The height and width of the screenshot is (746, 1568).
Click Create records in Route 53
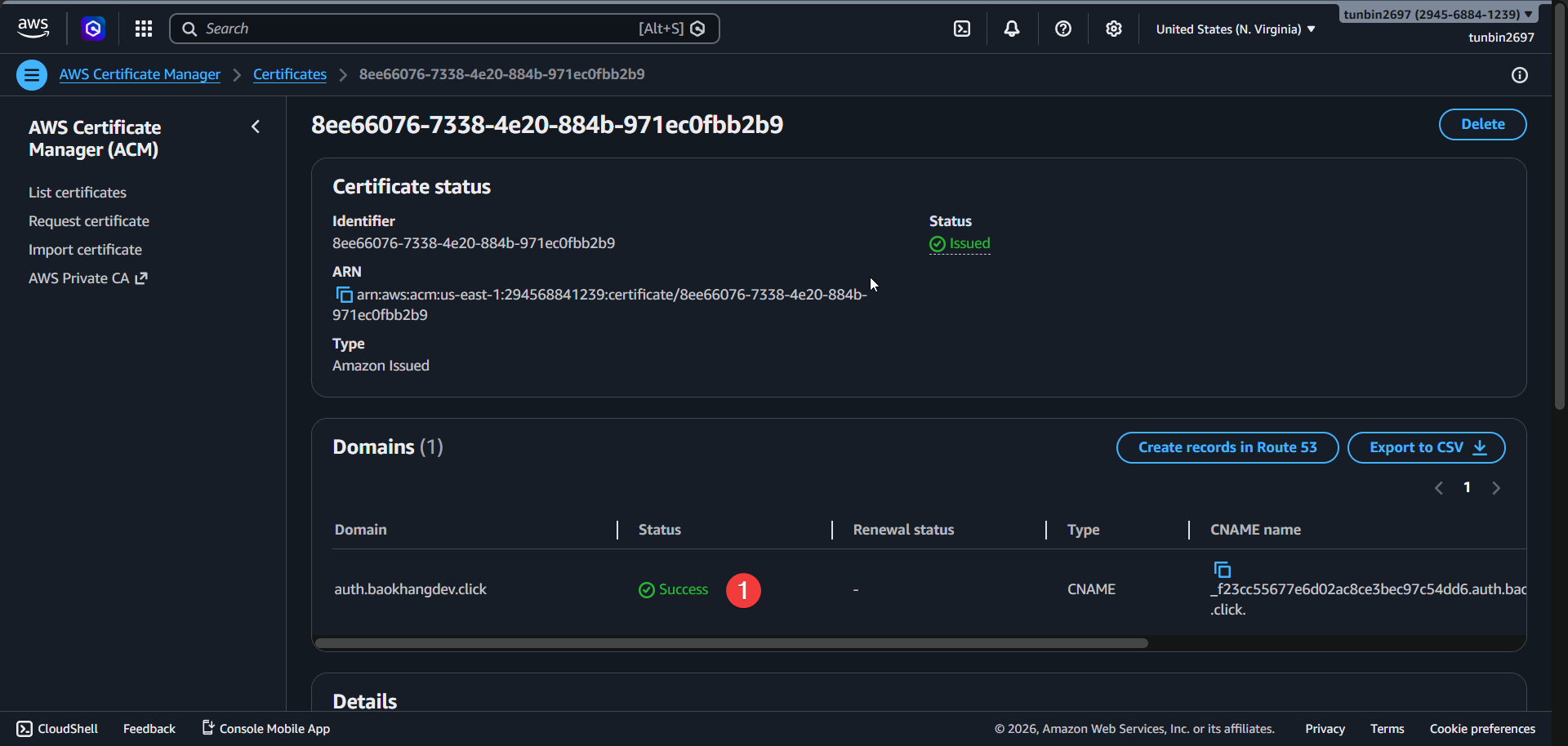click(1227, 447)
